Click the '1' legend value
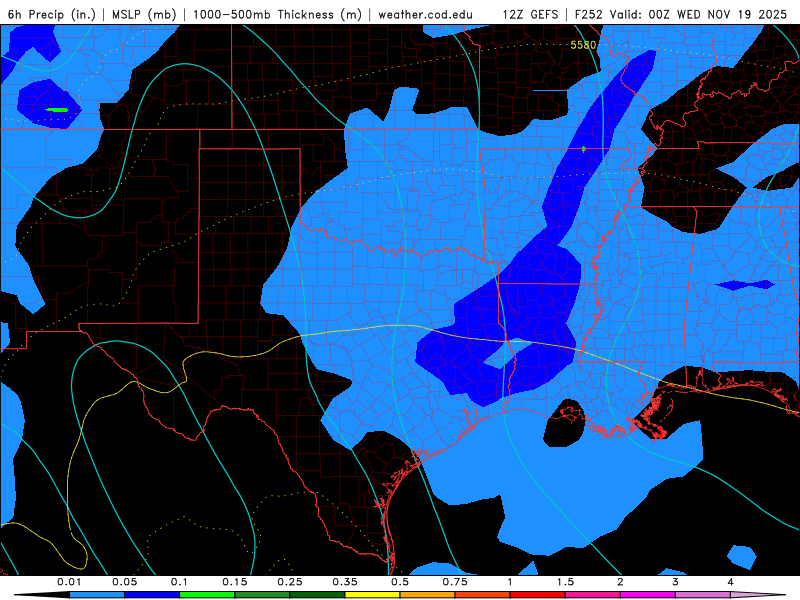800x600 pixels. pos(510,582)
